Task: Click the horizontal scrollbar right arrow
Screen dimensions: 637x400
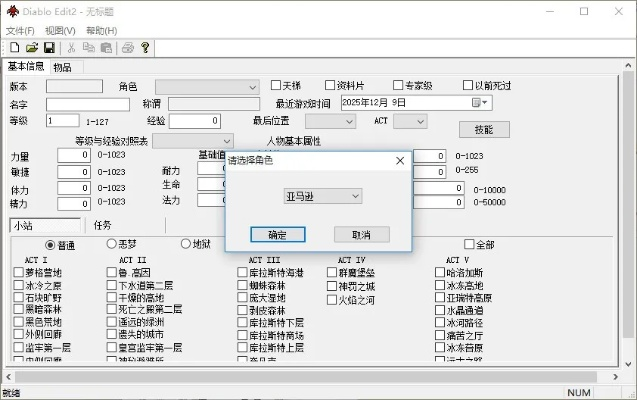Action: [x=615, y=377]
